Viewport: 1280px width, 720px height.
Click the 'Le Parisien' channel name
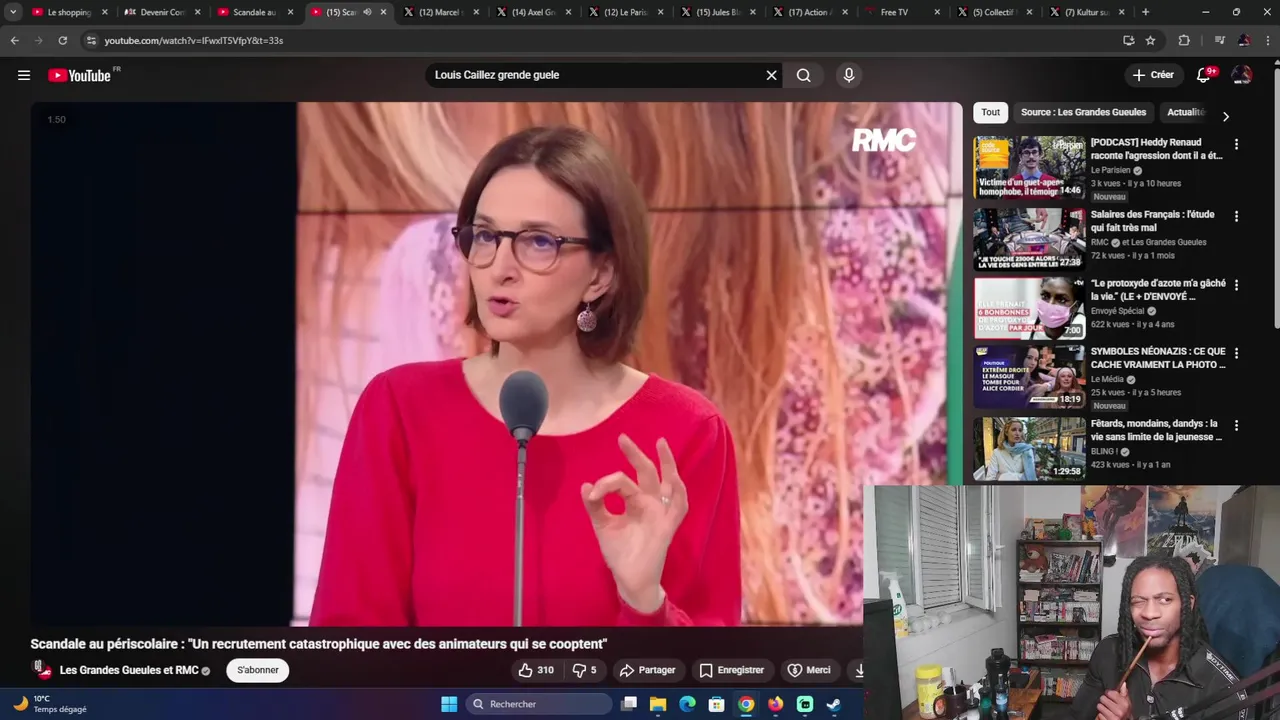1110,170
